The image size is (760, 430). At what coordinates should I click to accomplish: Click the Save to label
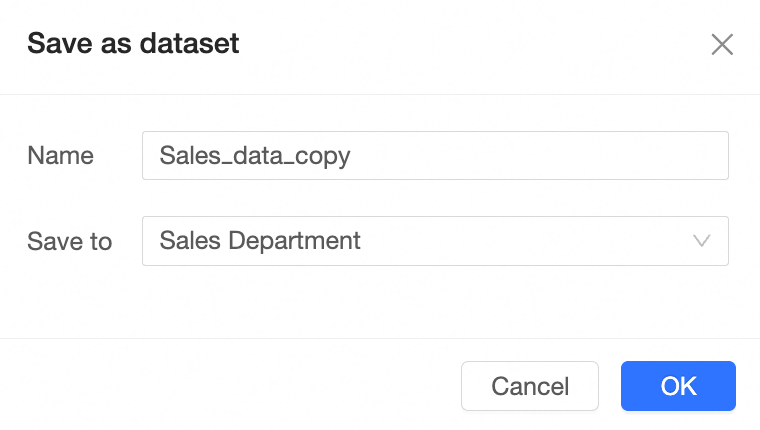point(69,241)
